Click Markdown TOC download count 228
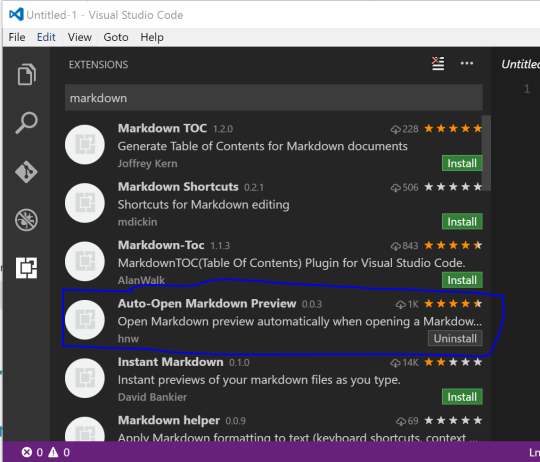Image resolution: width=540 pixels, height=462 pixels. [404, 129]
